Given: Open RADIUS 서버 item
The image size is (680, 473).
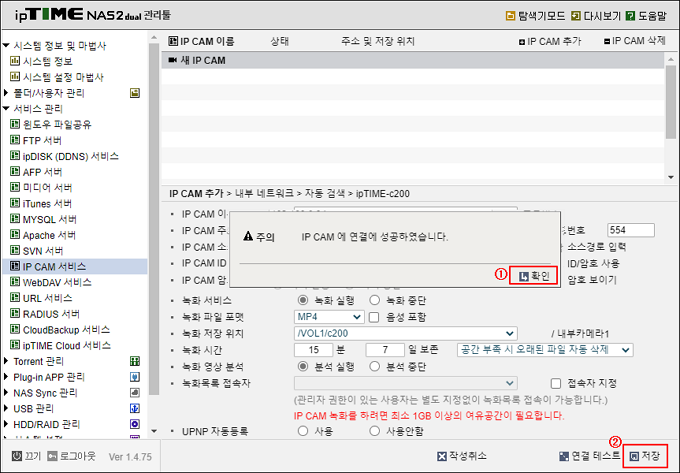Looking at the screenshot, I should 45,314.
